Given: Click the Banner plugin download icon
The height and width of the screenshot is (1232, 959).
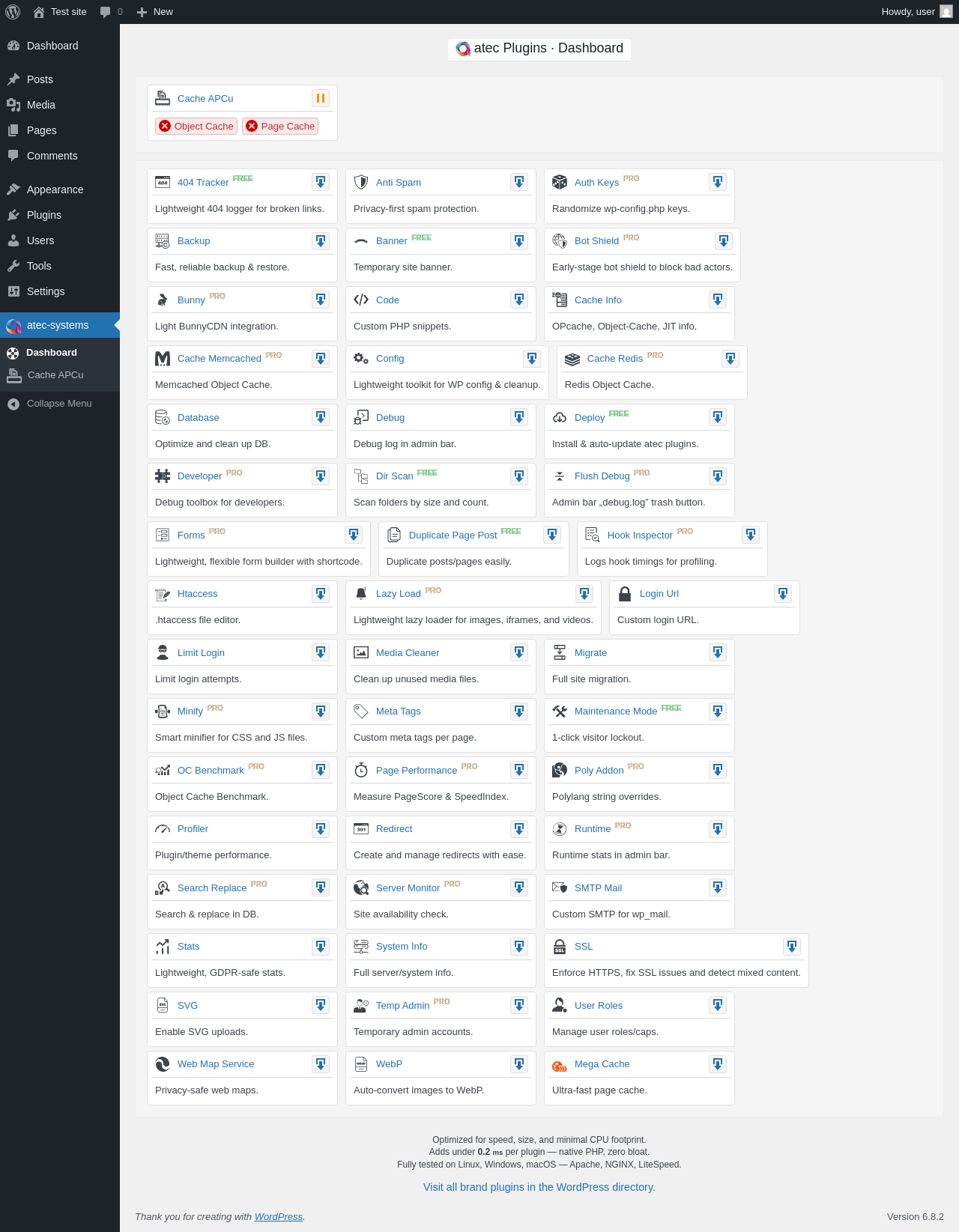Looking at the screenshot, I should click(x=519, y=241).
